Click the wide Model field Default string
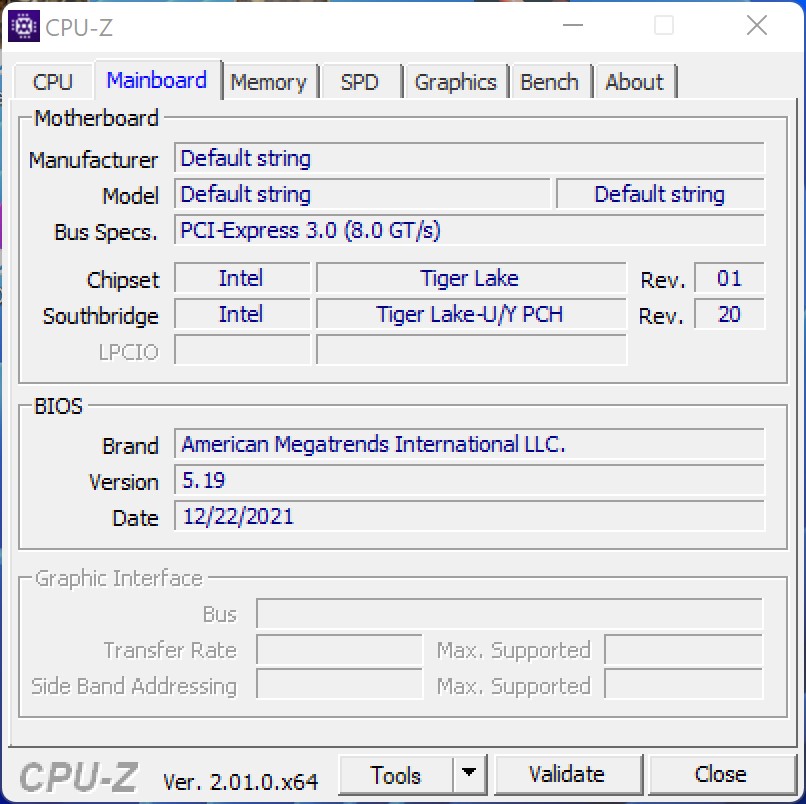The image size is (806, 804). [x=362, y=194]
